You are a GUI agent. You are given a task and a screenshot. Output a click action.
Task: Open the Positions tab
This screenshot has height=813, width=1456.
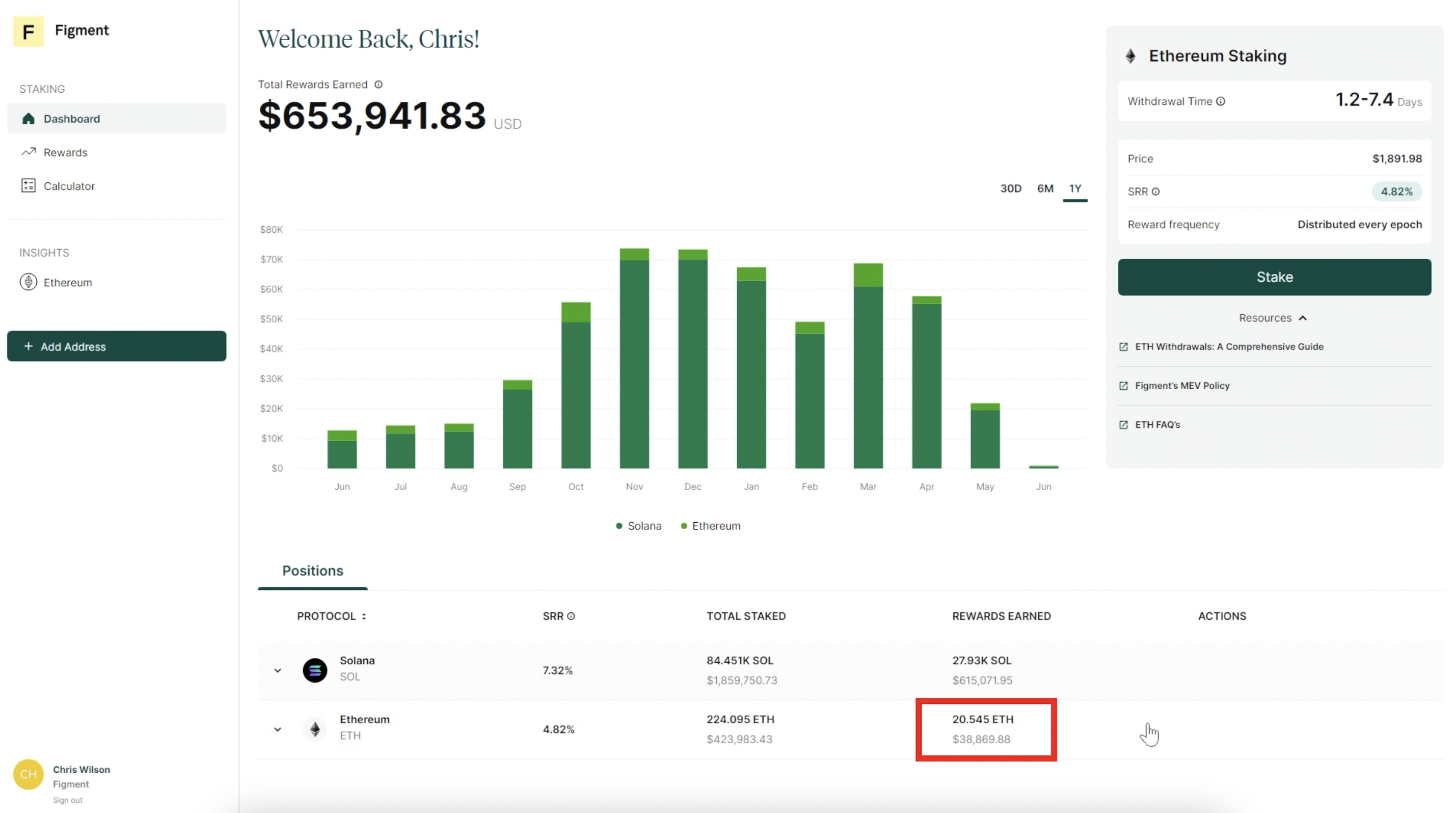pos(313,571)
